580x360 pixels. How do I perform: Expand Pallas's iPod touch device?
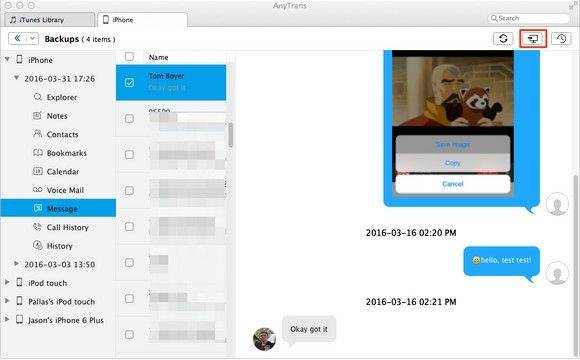[x=7, y=301]
